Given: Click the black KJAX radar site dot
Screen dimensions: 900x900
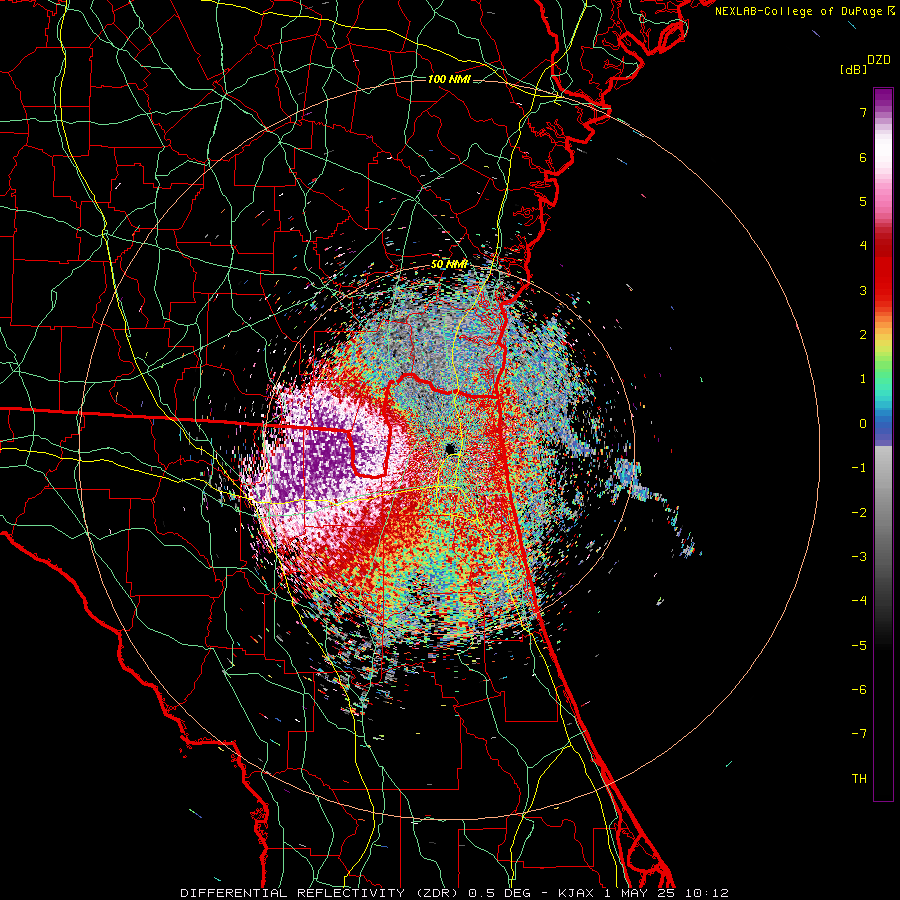Looking at the screenshot, I should click(449, 448).
